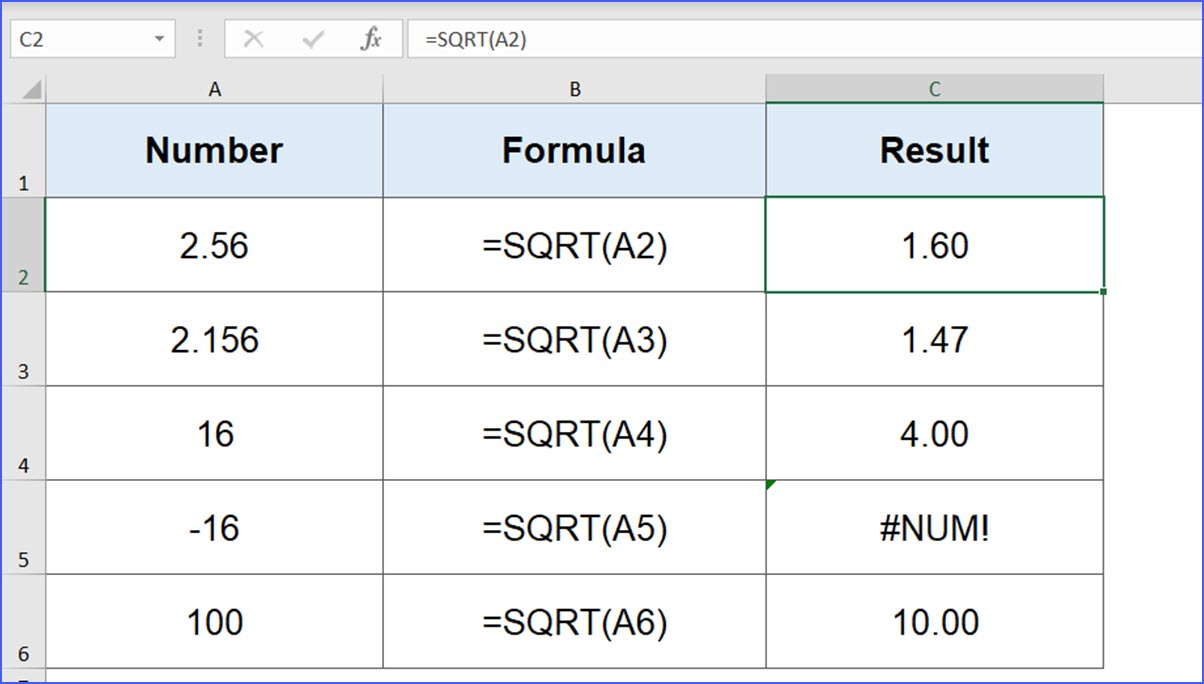Select column header A
Screen dimensions: 1204x684
click(x=214, y=88)
